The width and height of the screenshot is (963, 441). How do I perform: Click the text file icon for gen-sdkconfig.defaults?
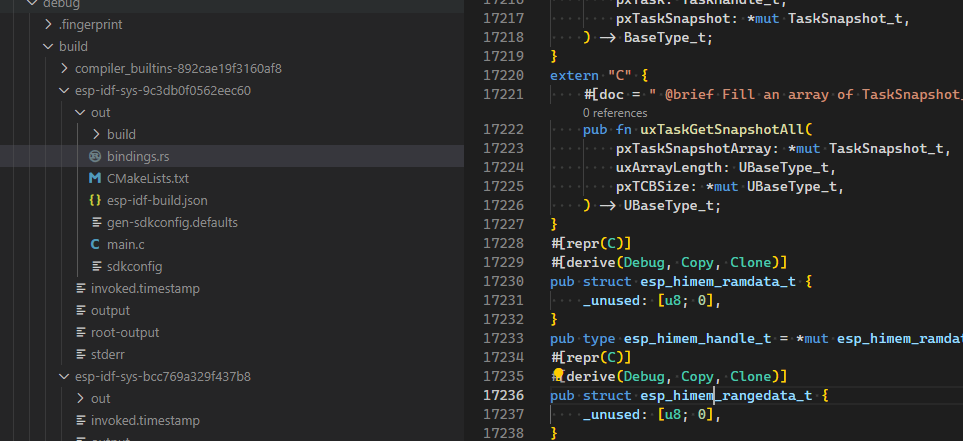coord(96,222)
